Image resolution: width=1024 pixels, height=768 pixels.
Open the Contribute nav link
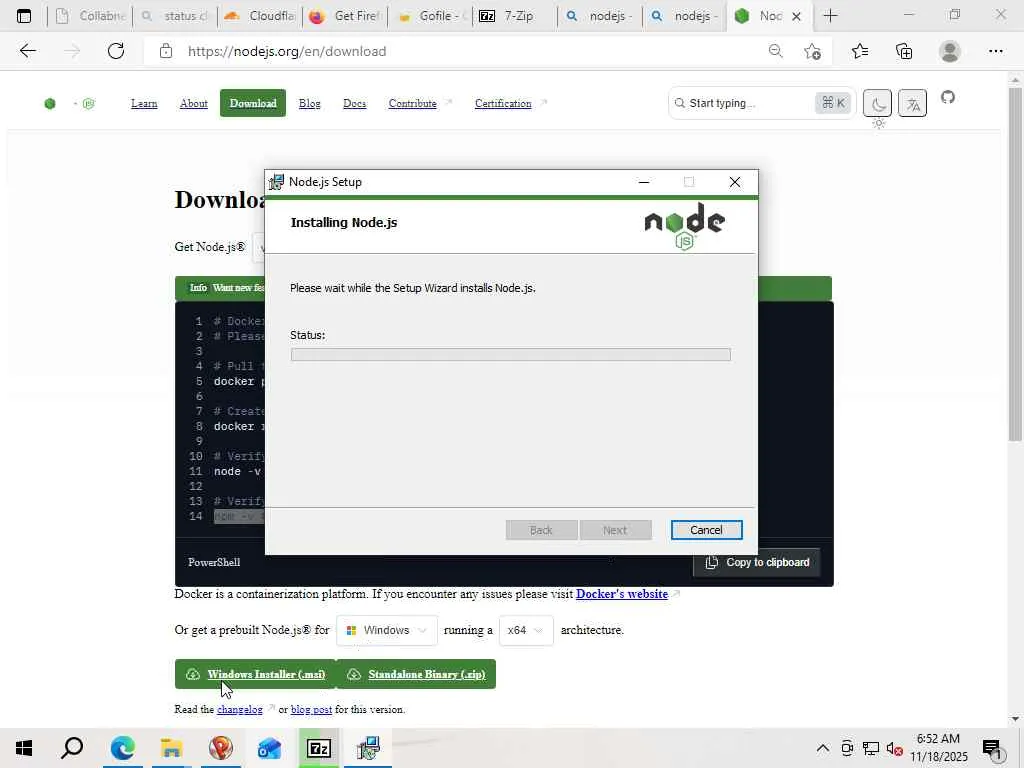point(412,103)
